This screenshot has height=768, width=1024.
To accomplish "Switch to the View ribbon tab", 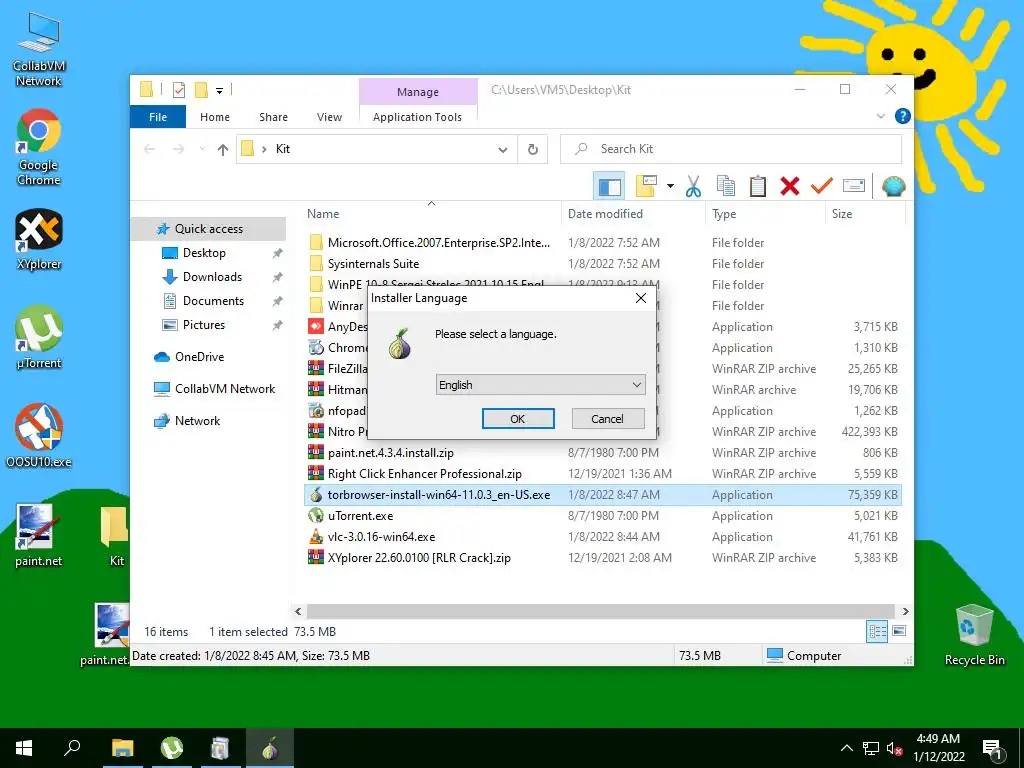I will pyautogui.click(x=329, y=117).
